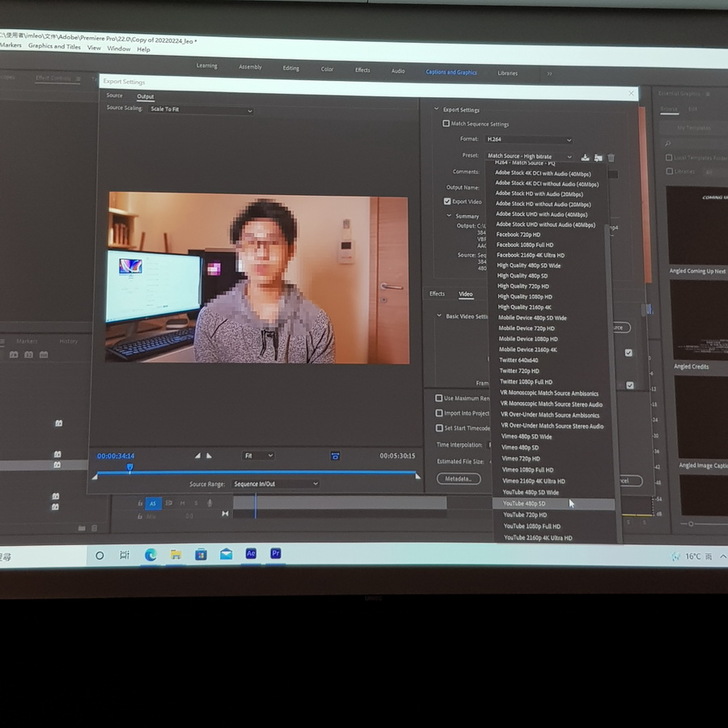Open the Mail app on taskbar
The height and width of the screenshot is (728, 728).
point(226,554)
